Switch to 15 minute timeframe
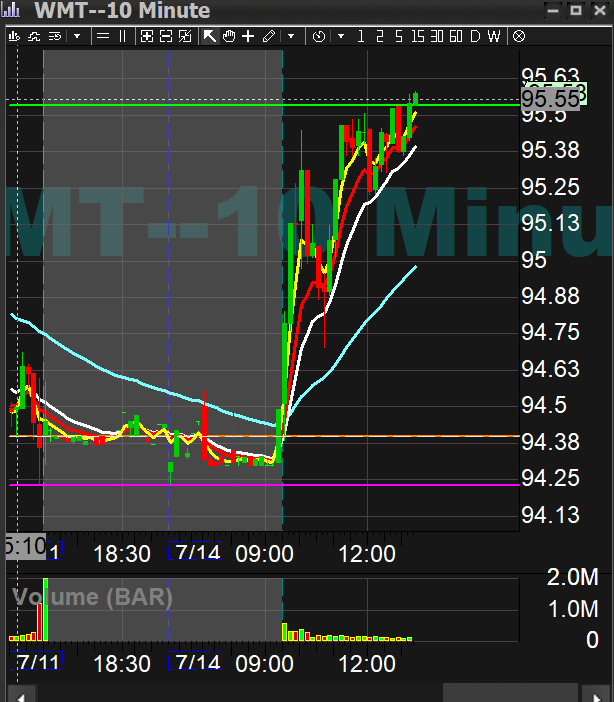Image resolution: width=614 pixels, height=702 pixels. pos(418,36)
